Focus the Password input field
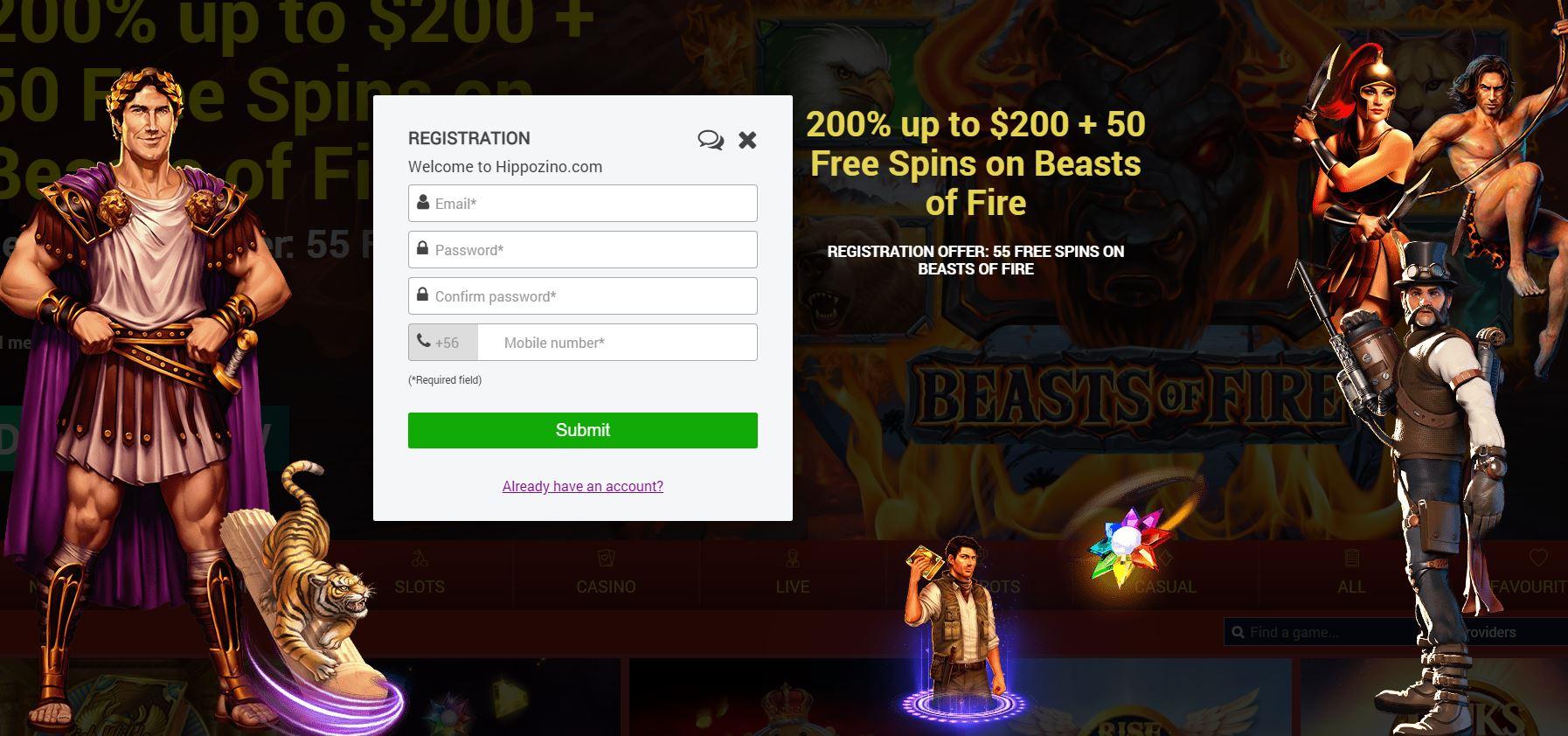Image resolution: width=1568 pixels, height=736 pixels. point(583,249)
